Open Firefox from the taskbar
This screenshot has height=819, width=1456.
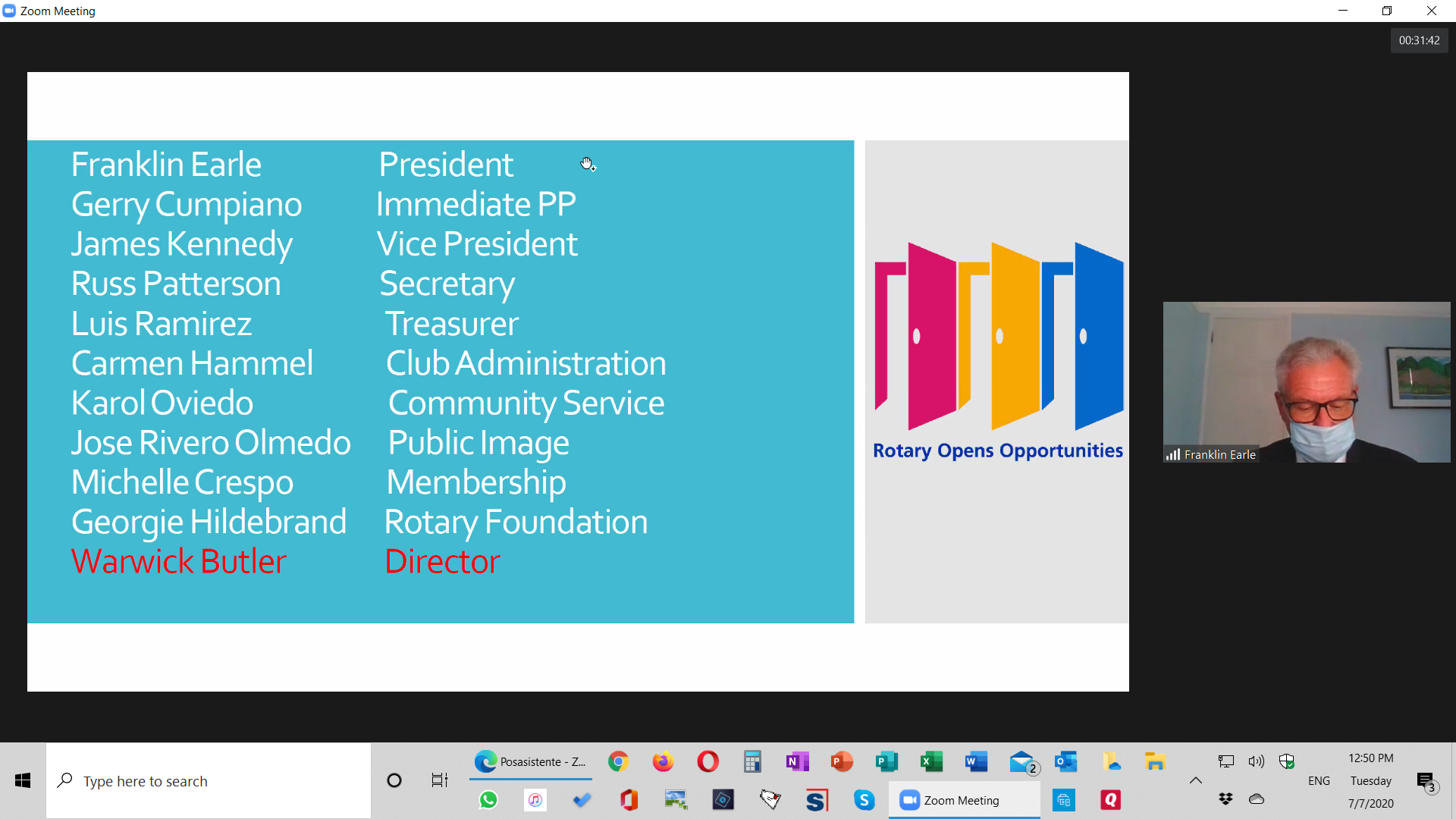click(x=663, y=761)
